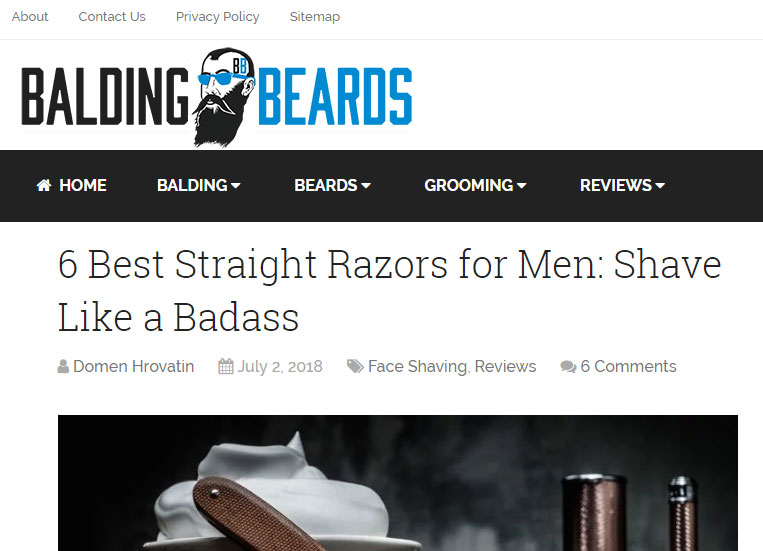
Task: Expand the Balding dropdown arrow
Action: [236, 185]
